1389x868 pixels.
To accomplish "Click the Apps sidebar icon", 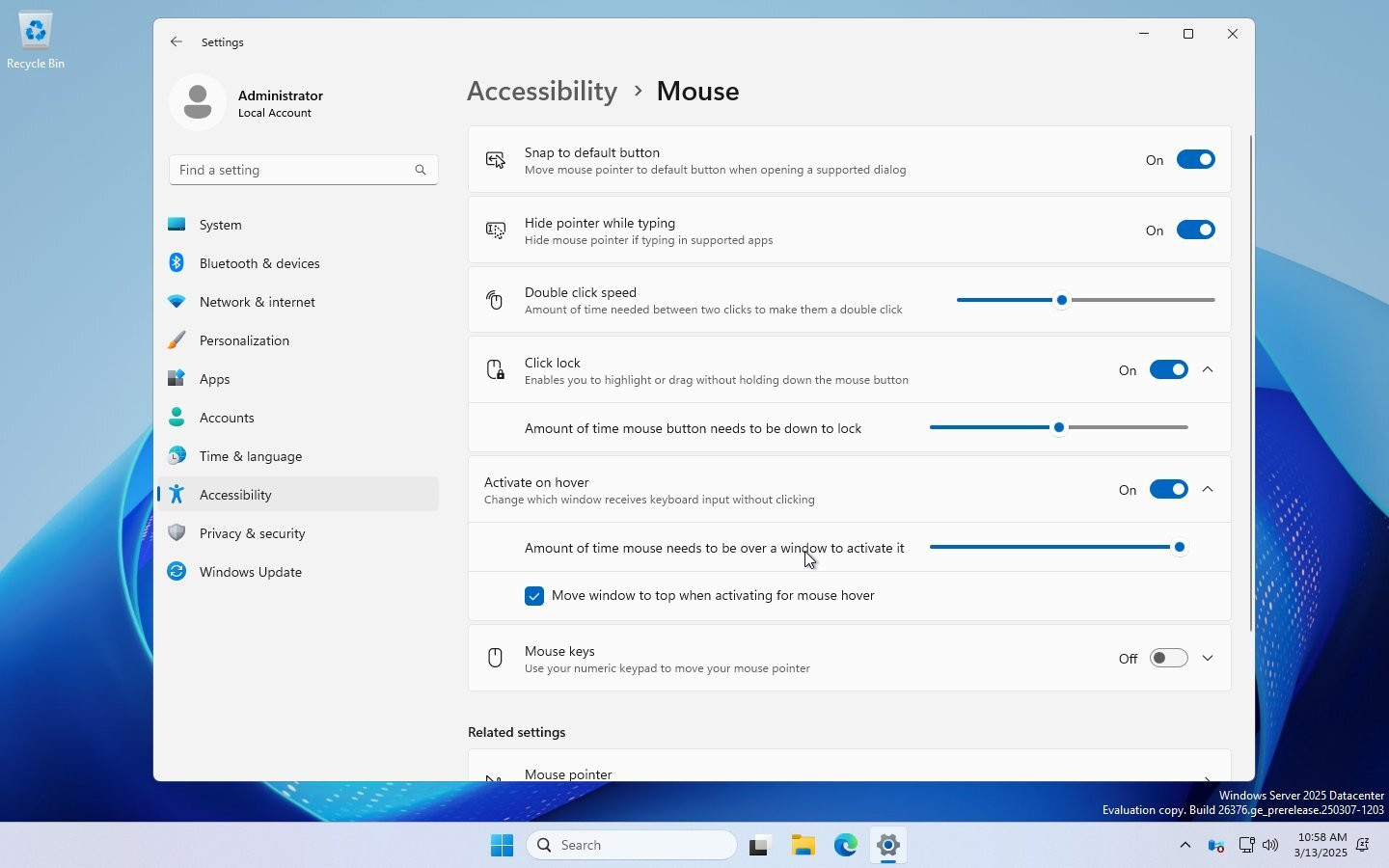I will (177, 378).
